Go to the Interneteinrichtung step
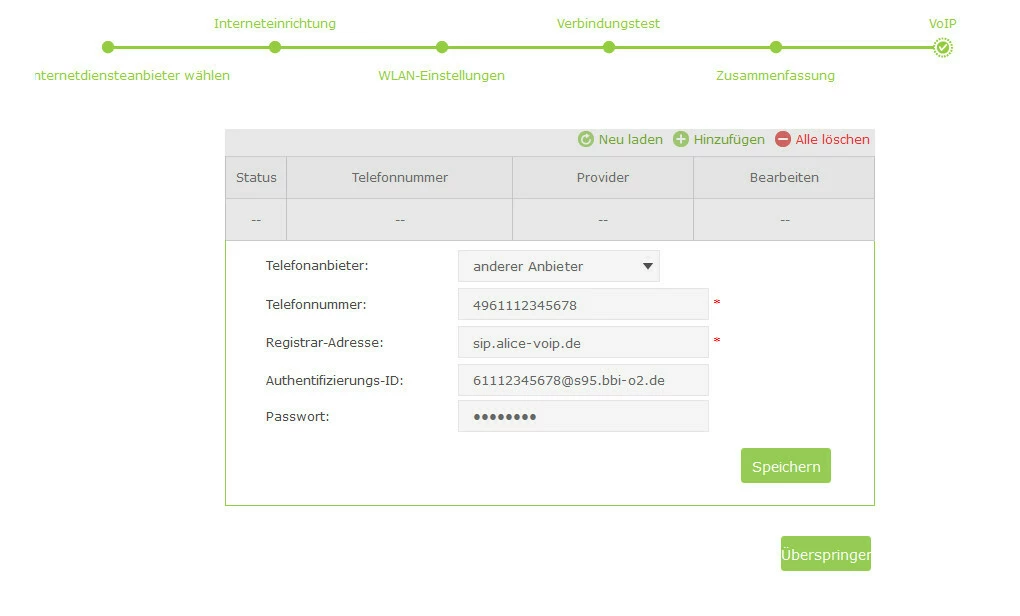The height and width of the screenshot is (616, 1020). coord(275,23)
